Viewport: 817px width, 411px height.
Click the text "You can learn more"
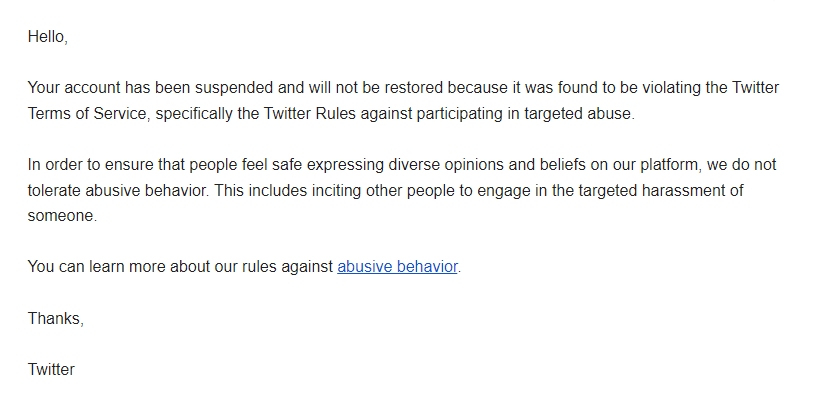[97, 267]
